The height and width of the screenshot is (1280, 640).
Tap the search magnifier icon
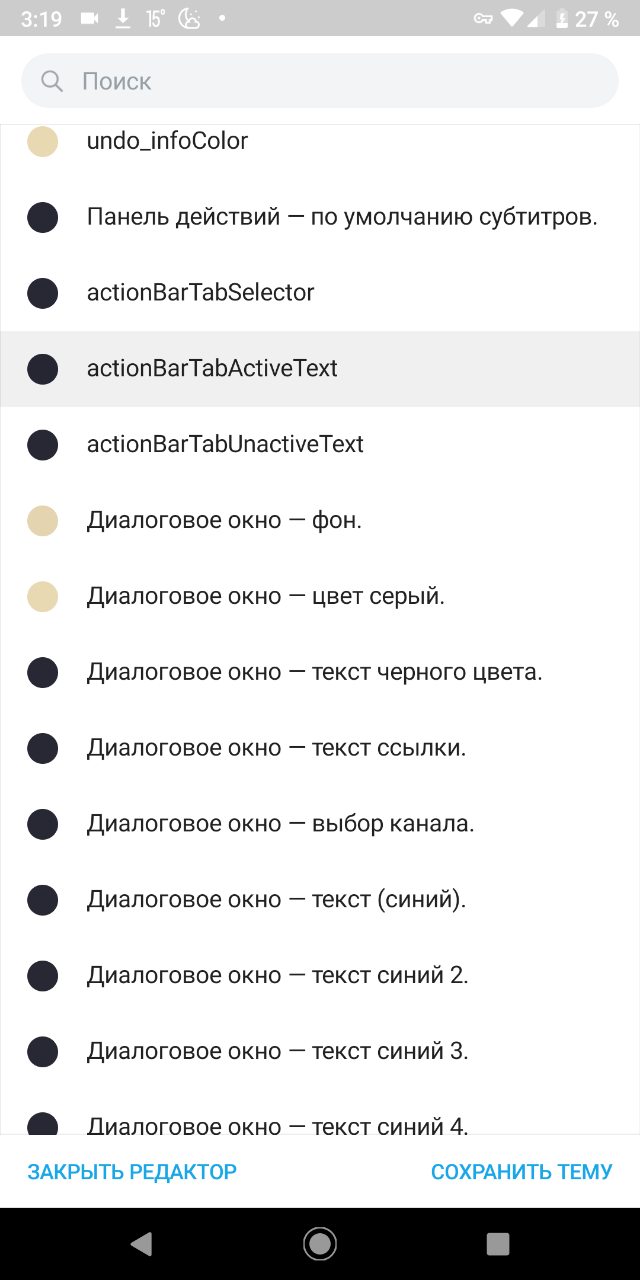pos(52,81)
